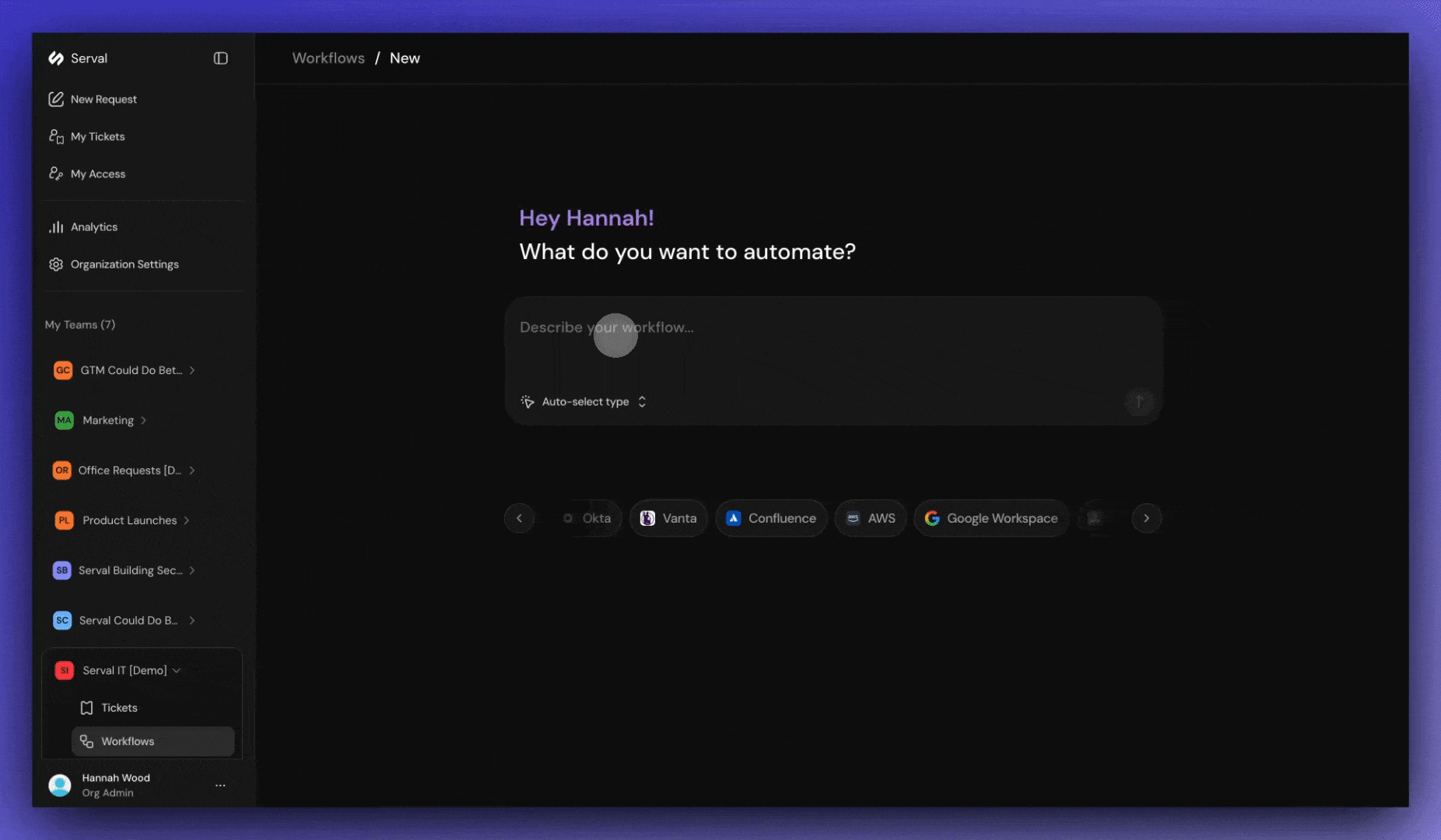The height and width of the screenshot is (840, 1441).
Task: Select the Analytics chart icon
Action: click(57, 226)
